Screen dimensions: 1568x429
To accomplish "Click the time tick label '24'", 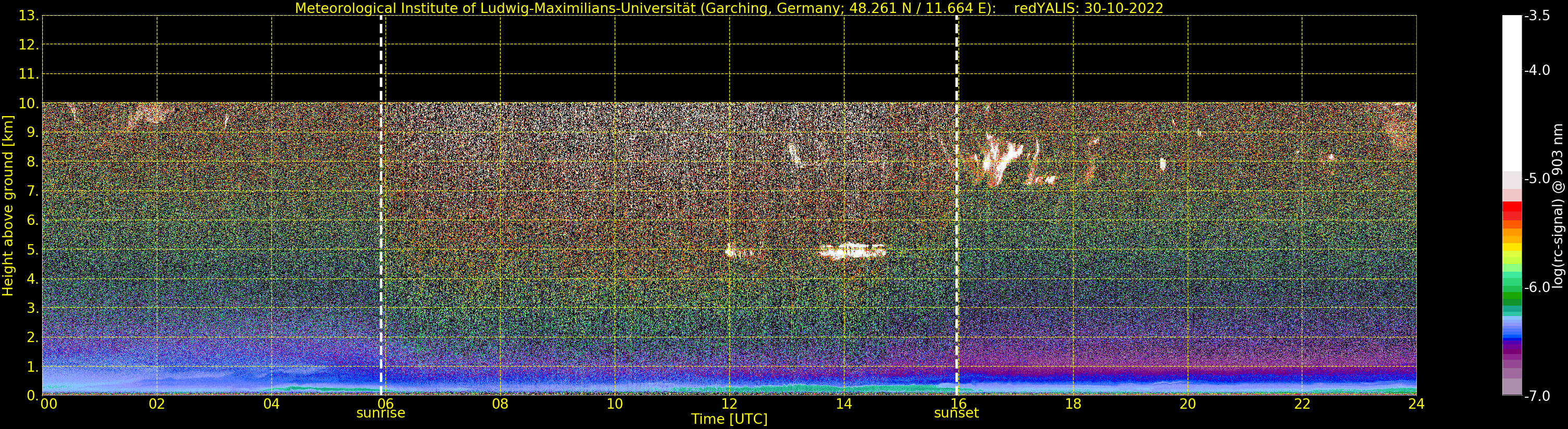I will point(1416,404).
